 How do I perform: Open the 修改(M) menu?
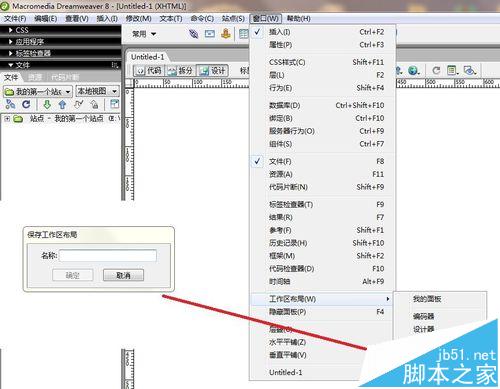pos(138,19)
